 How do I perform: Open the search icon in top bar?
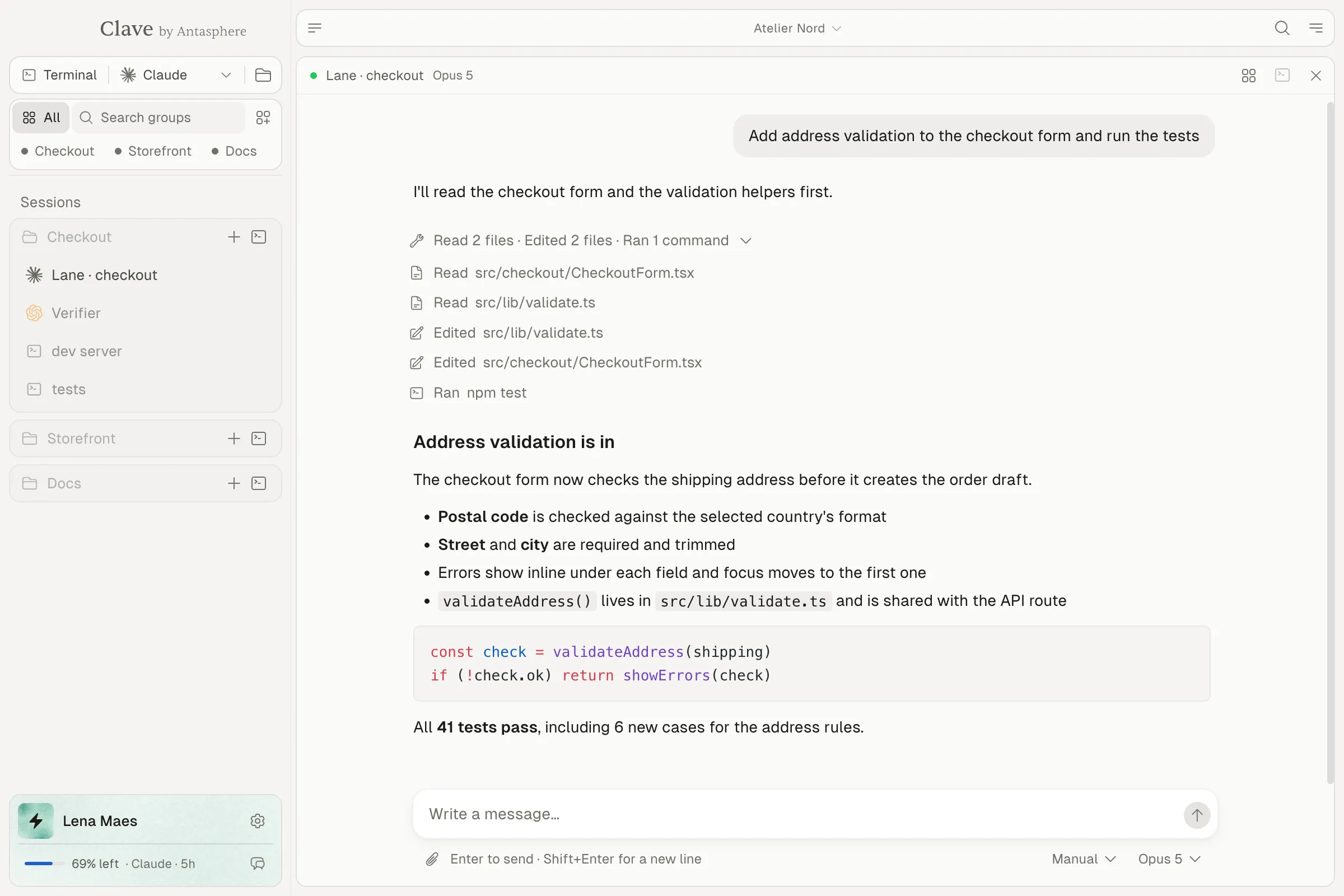pos(1282,28)
